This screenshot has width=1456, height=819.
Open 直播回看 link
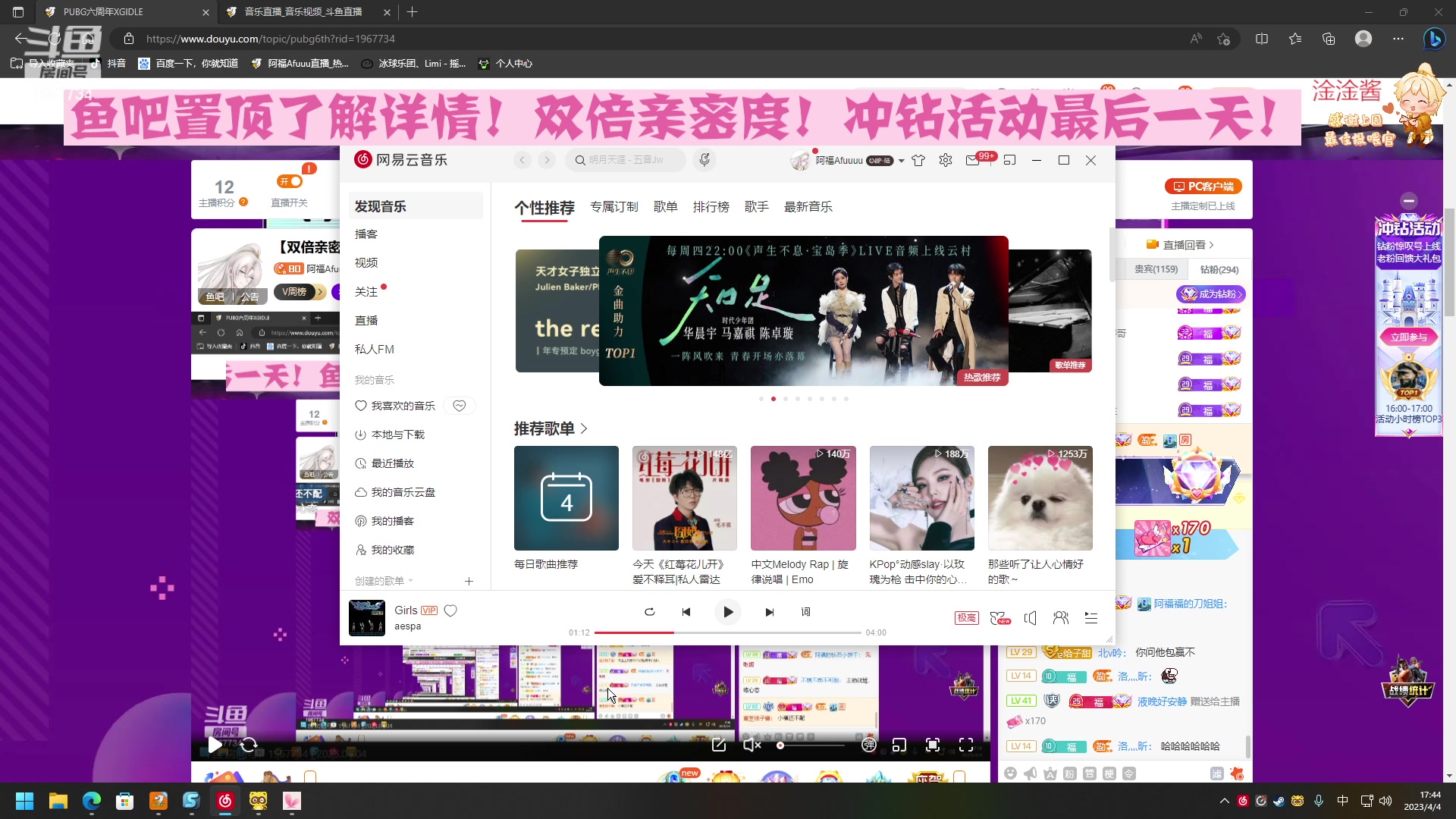pos(1180,245)
